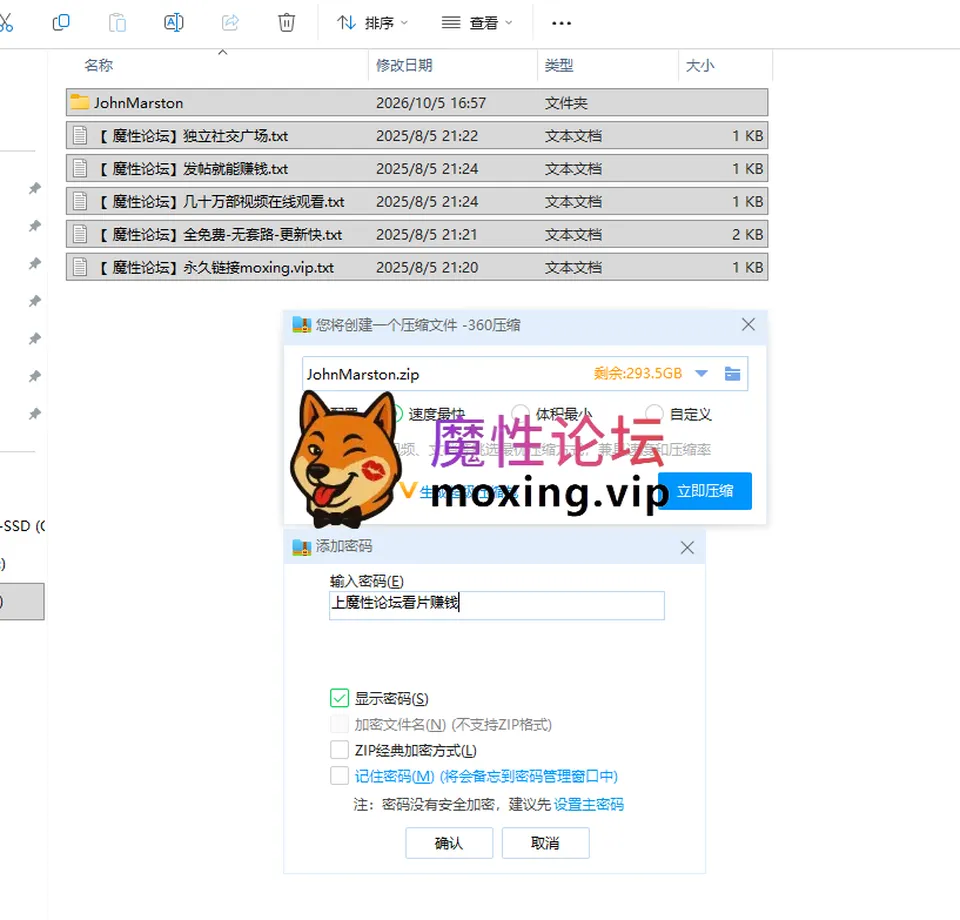Tick the 记住密码 checkbox
Image resolution: width=960 pixels, height=920 pixels.
pos(339,776)
